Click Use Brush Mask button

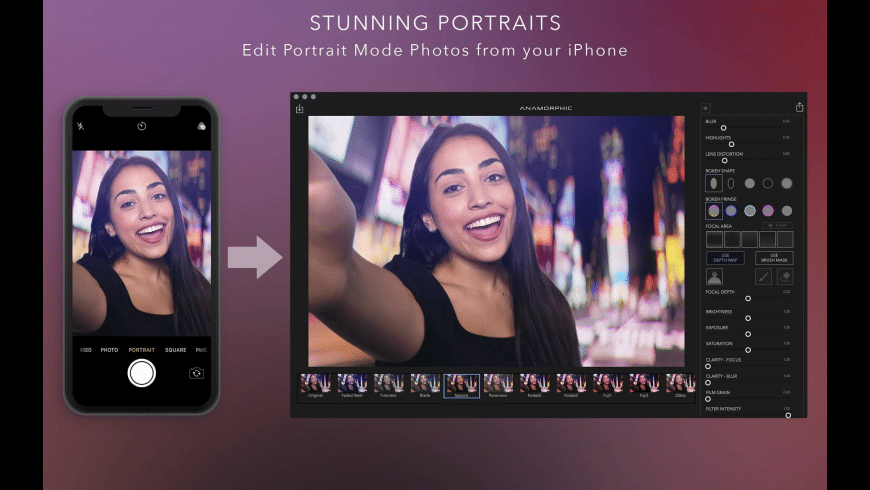774,258
